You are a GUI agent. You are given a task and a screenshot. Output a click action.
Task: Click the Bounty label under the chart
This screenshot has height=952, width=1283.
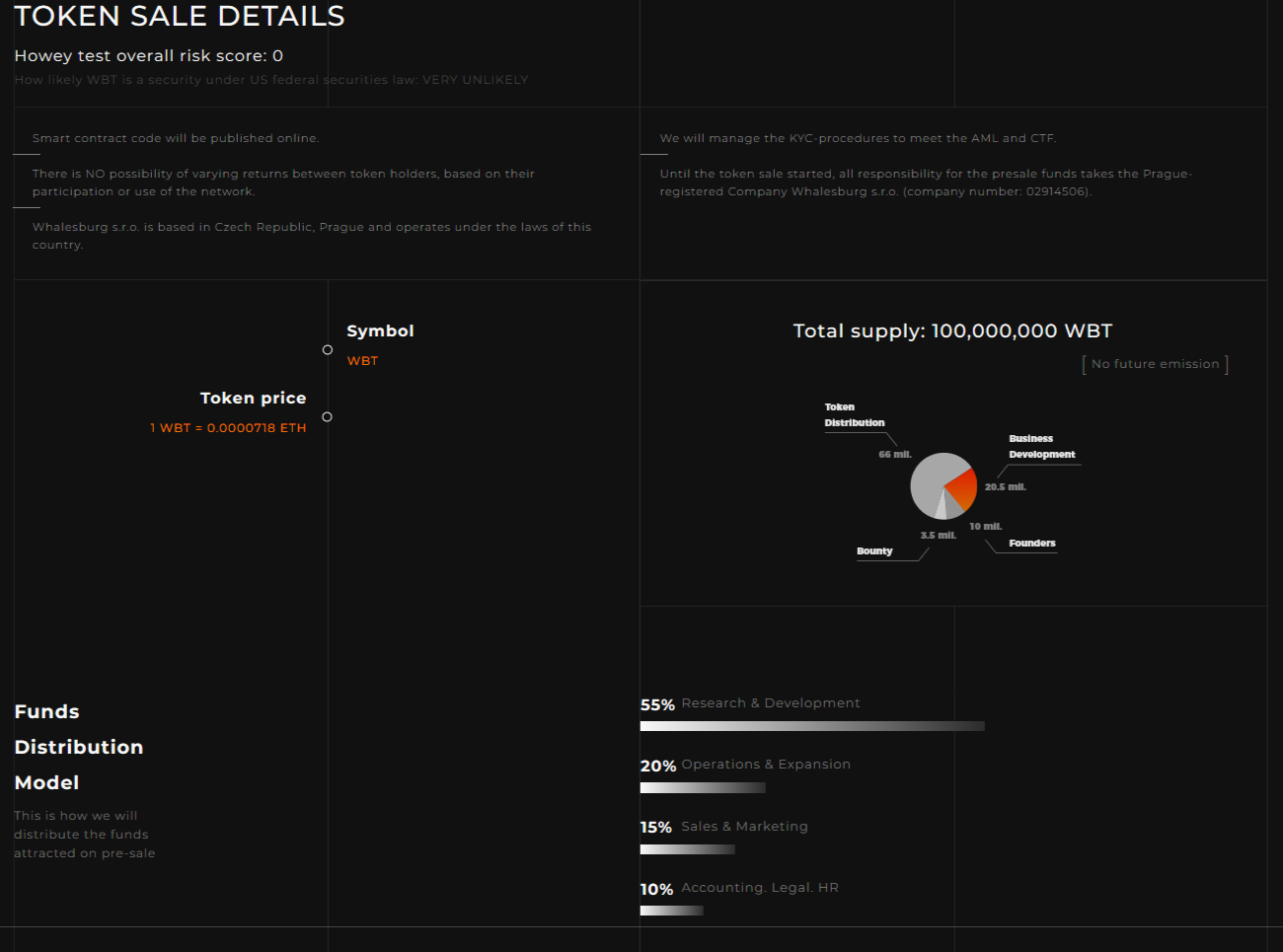click(x=874, y=551)
